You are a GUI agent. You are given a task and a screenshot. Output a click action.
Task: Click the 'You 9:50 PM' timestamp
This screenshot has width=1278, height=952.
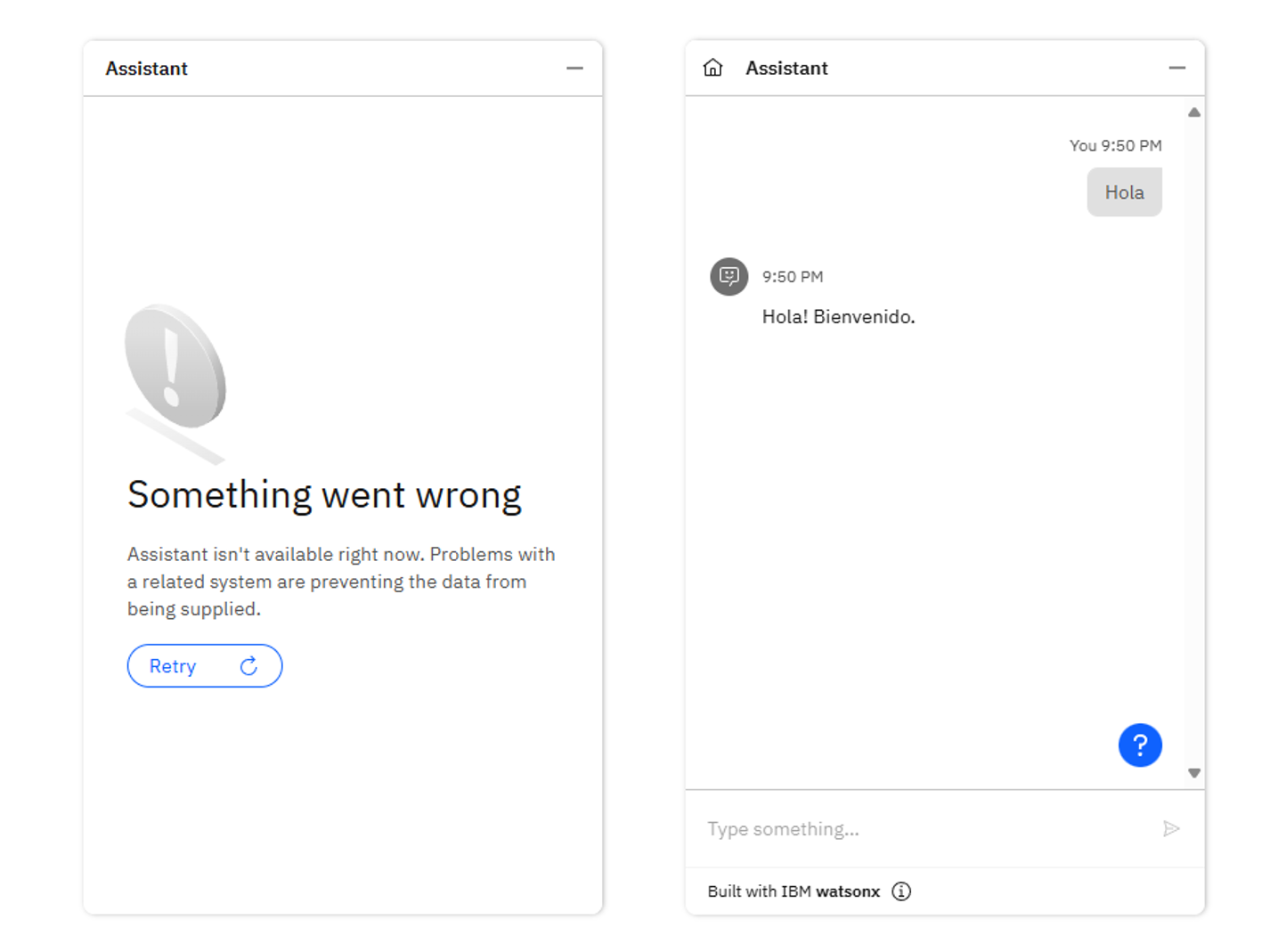(x=1115, y=146)
